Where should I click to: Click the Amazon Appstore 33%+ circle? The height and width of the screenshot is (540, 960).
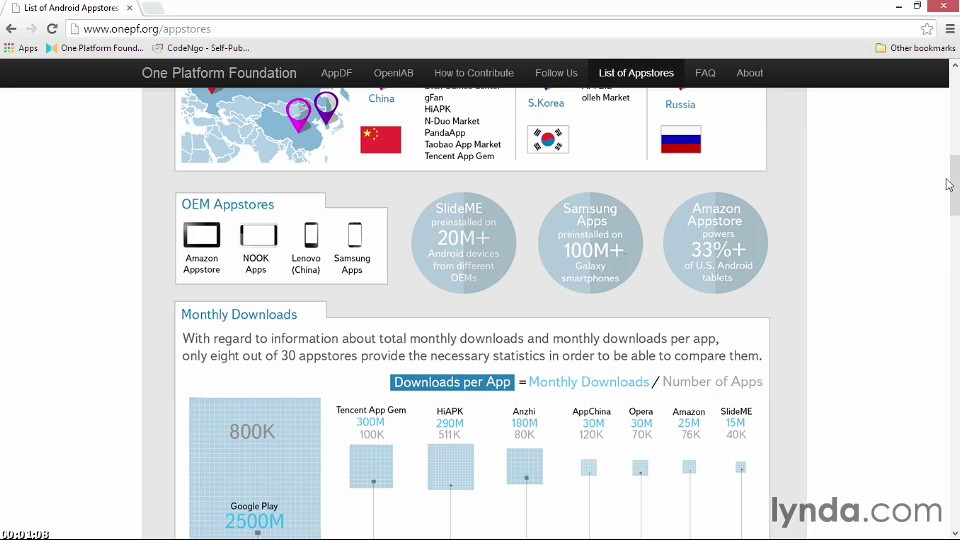click(716, 243)
